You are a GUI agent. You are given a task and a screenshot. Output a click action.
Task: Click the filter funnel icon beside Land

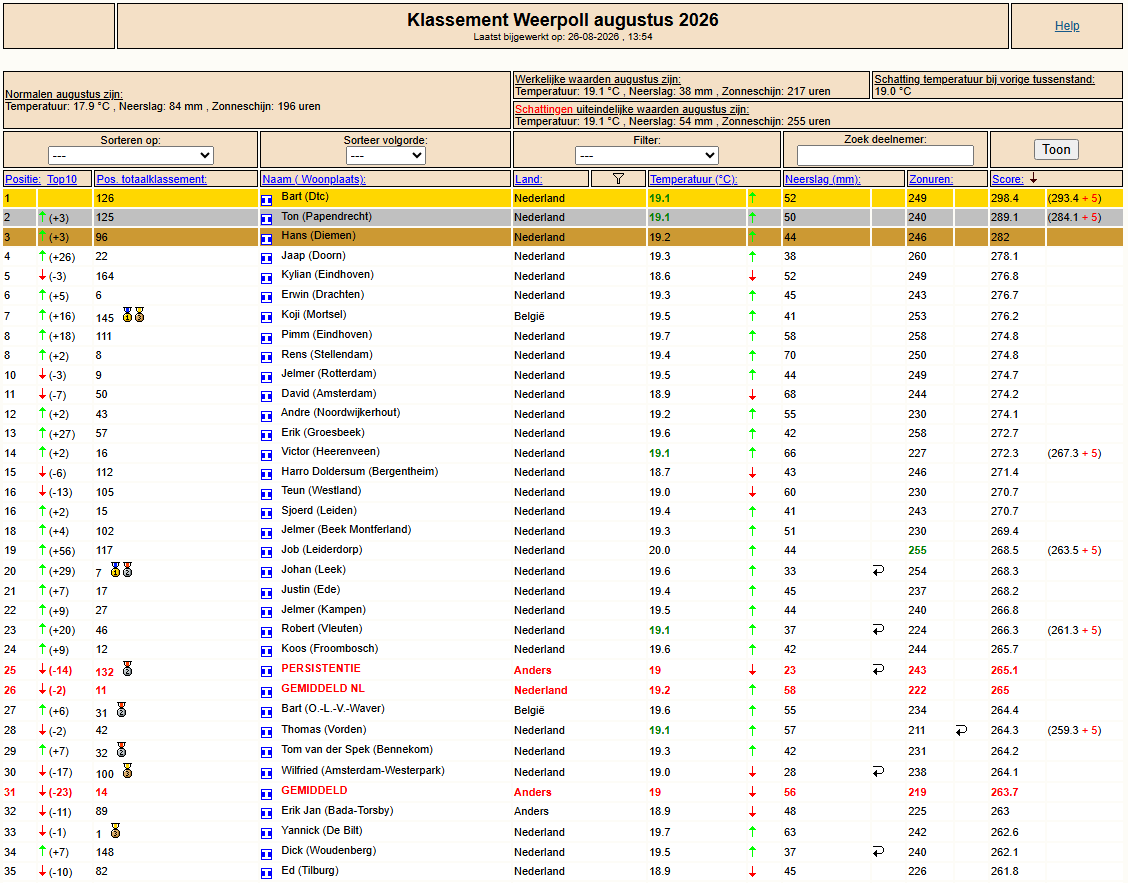coord(618,178)
